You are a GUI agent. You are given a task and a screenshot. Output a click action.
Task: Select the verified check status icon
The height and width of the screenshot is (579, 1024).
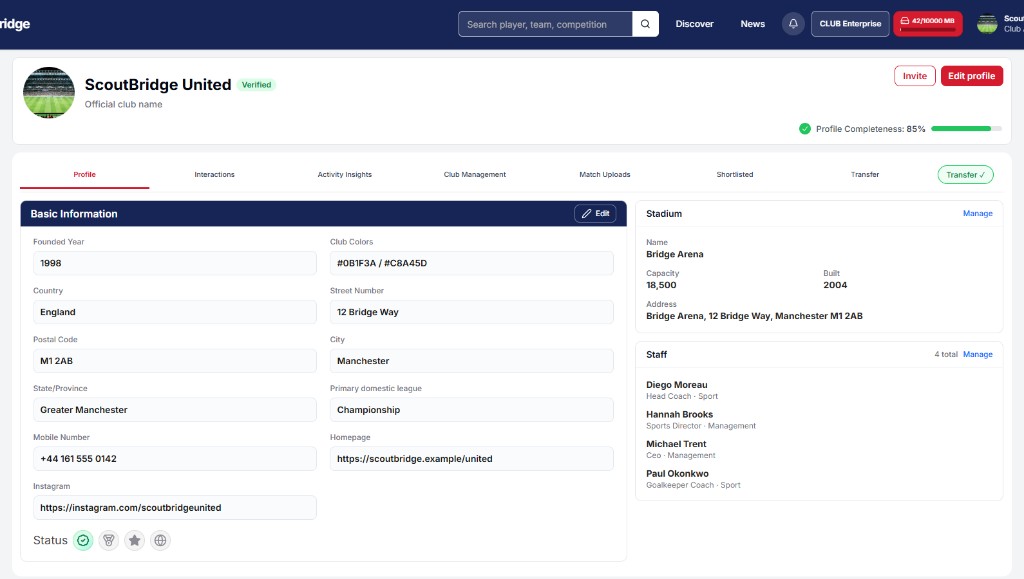tap(83, 540)
